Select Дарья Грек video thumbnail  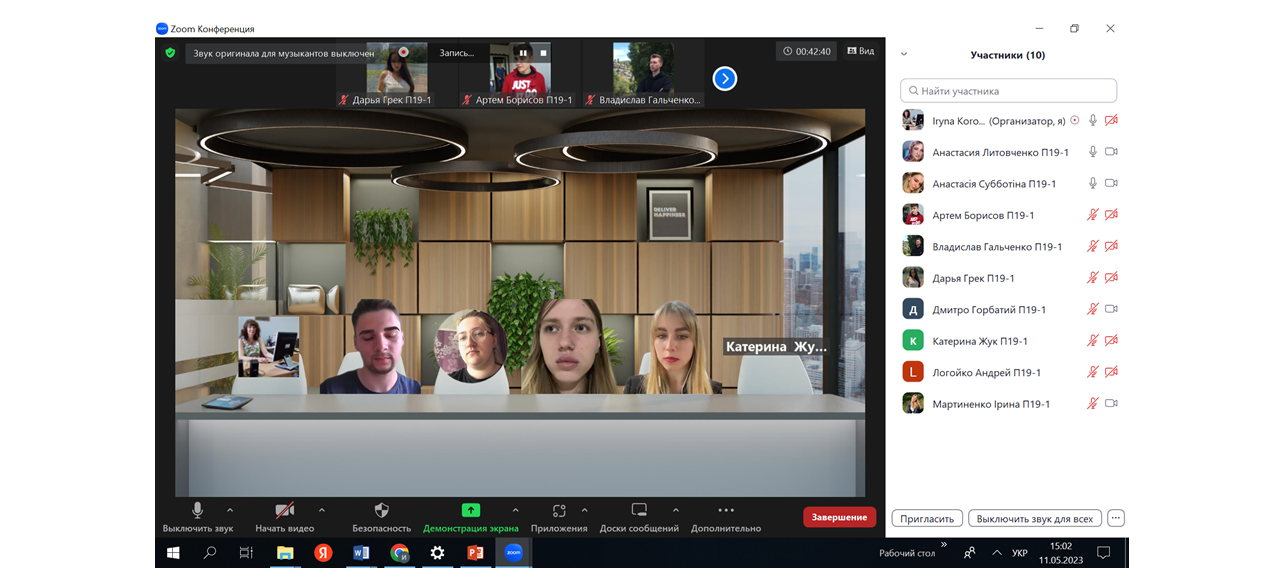pyautogui.click(x=397, y=74)
